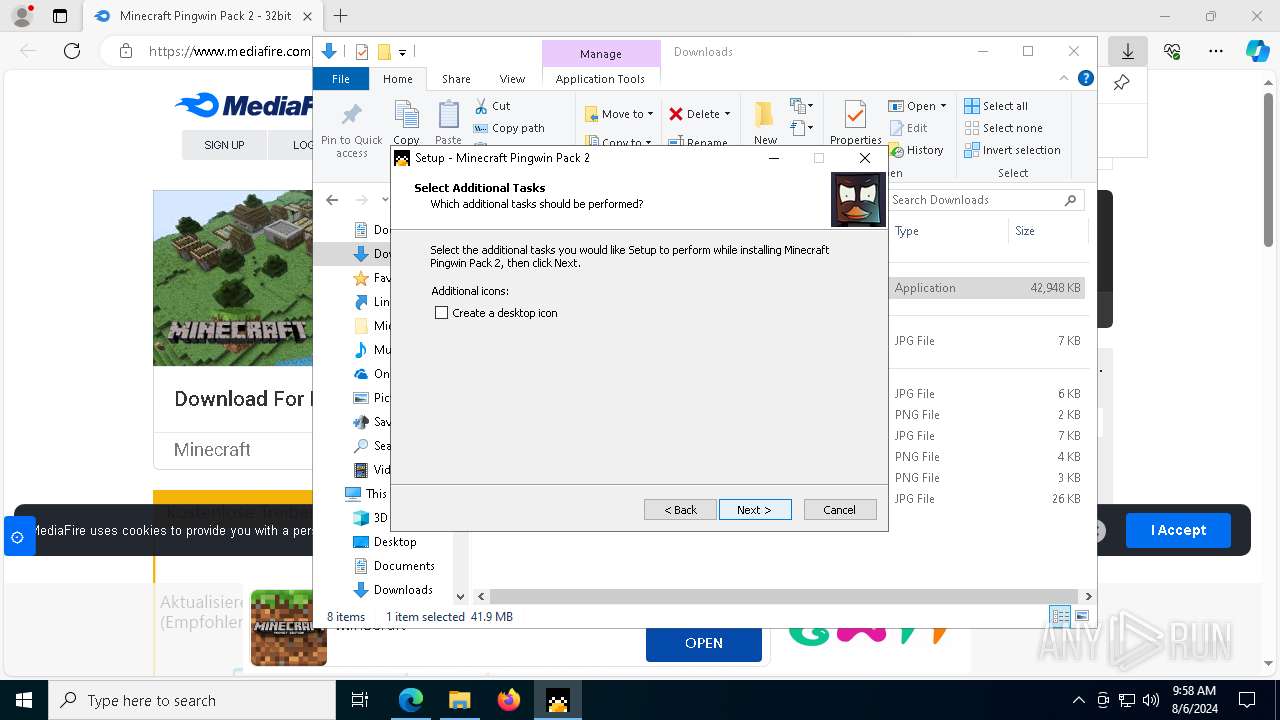
Task: Click the Explorer horizontal scrollbar
Action: (785, 596)
